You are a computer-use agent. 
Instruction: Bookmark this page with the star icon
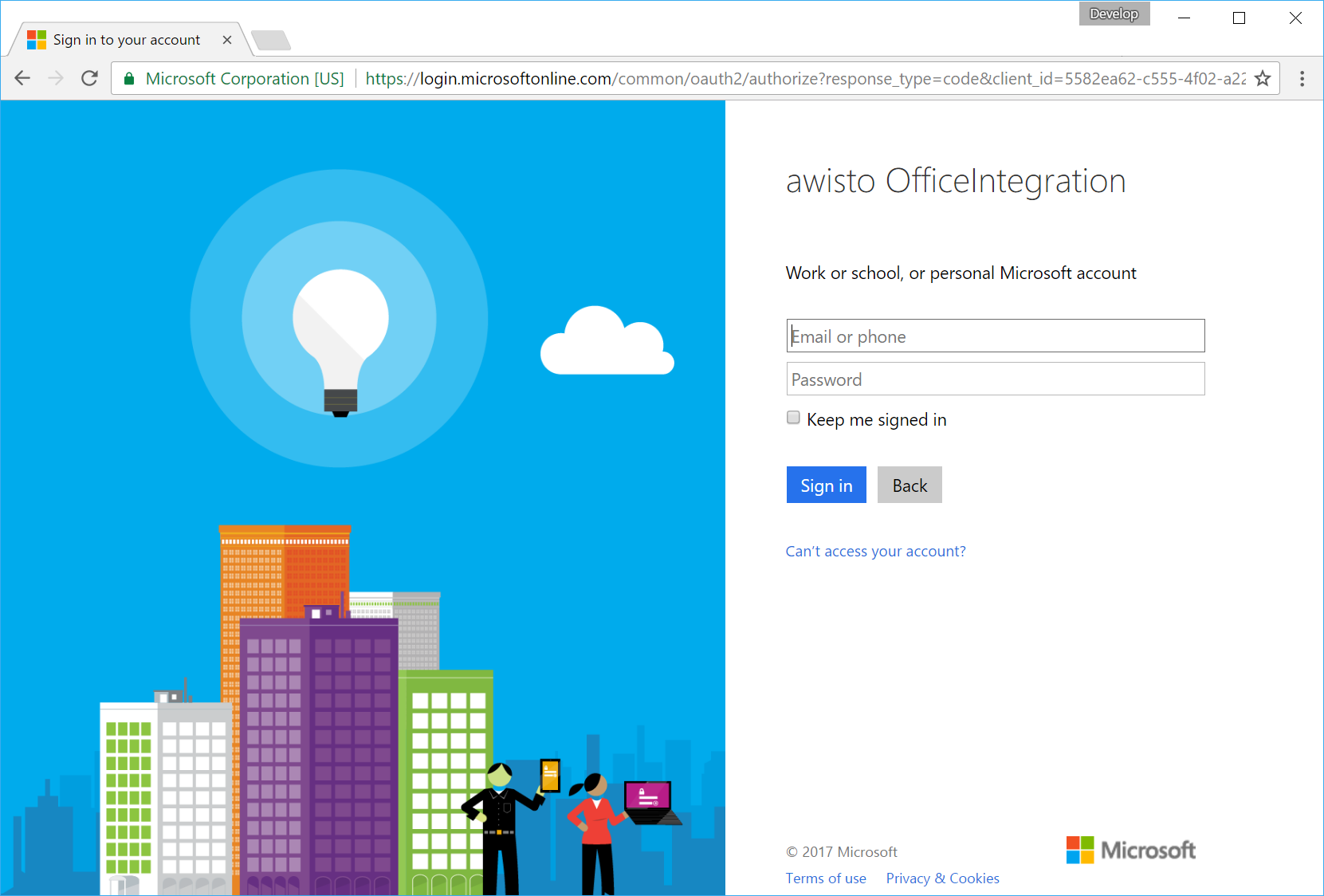coord(1263,78)
